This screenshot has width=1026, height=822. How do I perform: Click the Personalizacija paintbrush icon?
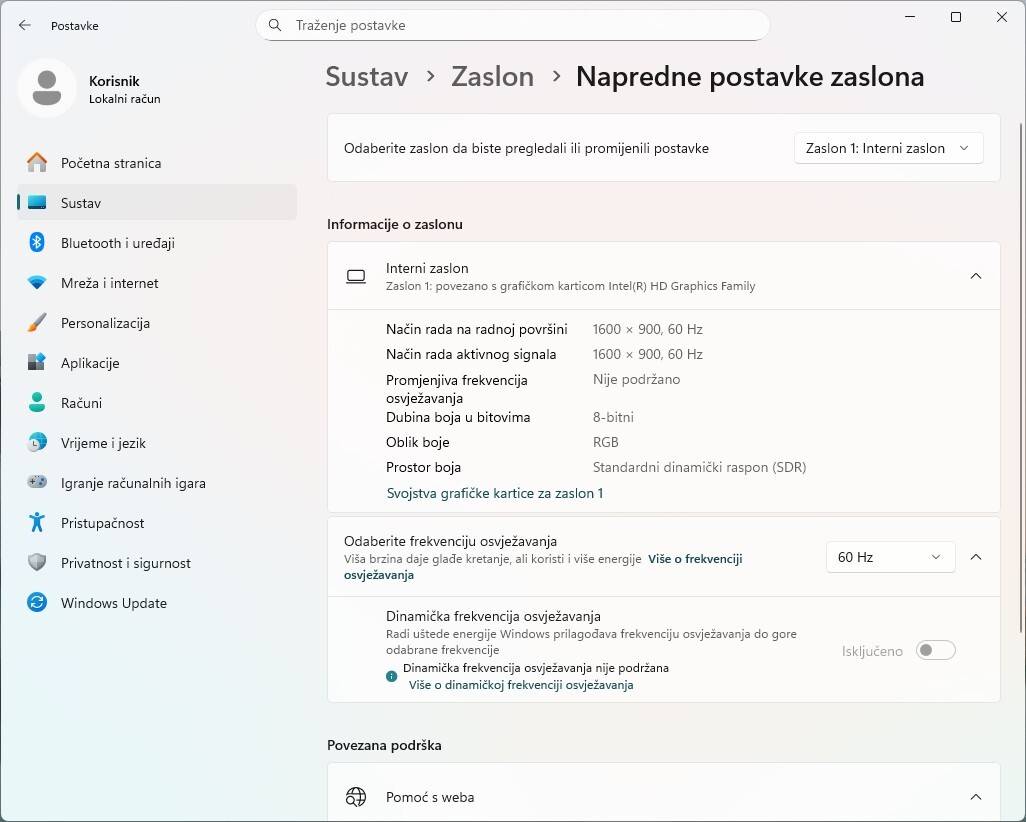pos(37,323)
